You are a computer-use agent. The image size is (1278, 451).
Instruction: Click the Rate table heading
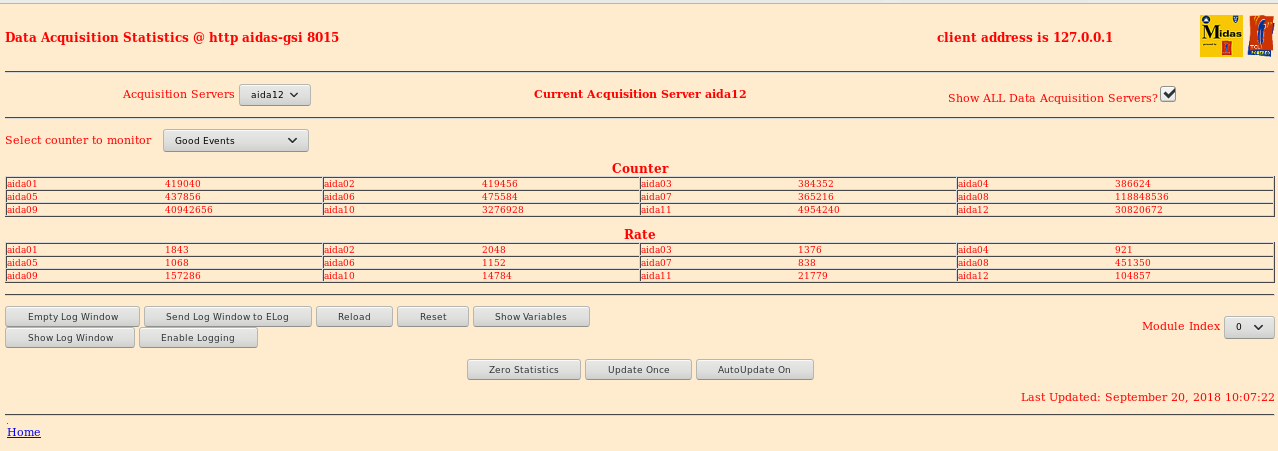(x=640, y=234)
